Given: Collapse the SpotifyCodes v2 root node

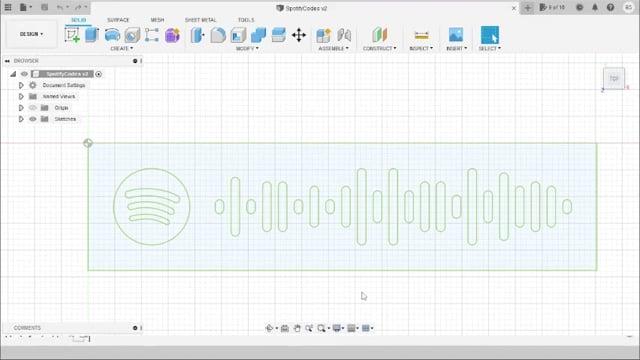Looking at the screenshot, I should click(x=13, y=74).
